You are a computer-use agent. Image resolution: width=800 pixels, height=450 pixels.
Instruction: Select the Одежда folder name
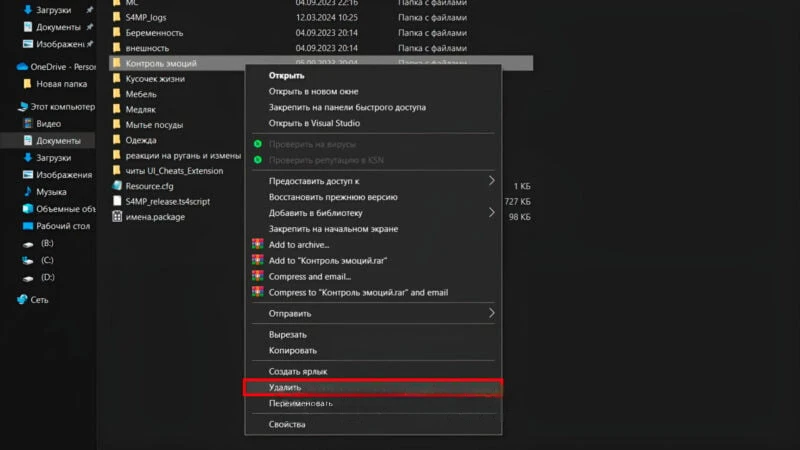coord(141,140)
